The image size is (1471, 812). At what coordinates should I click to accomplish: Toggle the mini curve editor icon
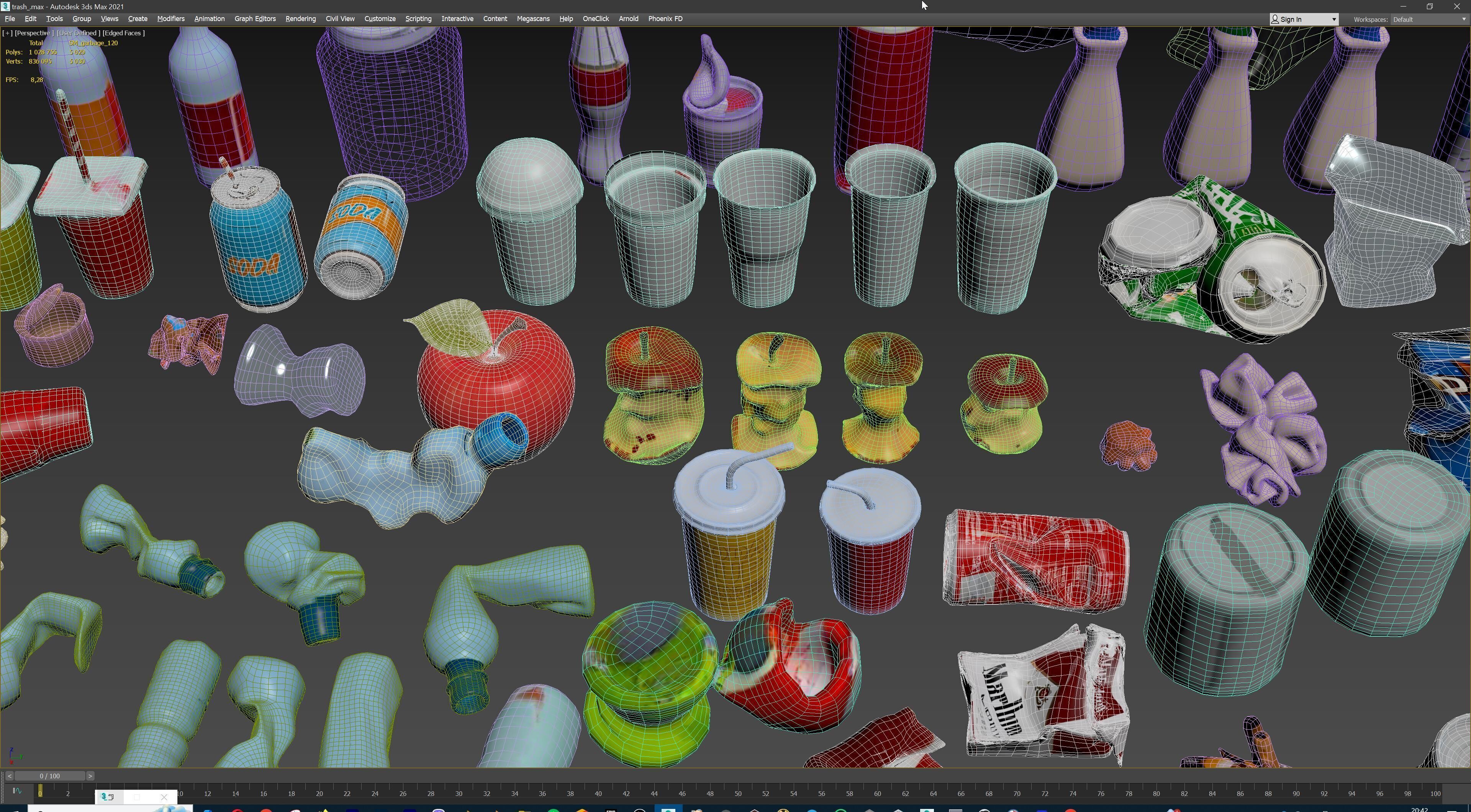coord(16,791)
